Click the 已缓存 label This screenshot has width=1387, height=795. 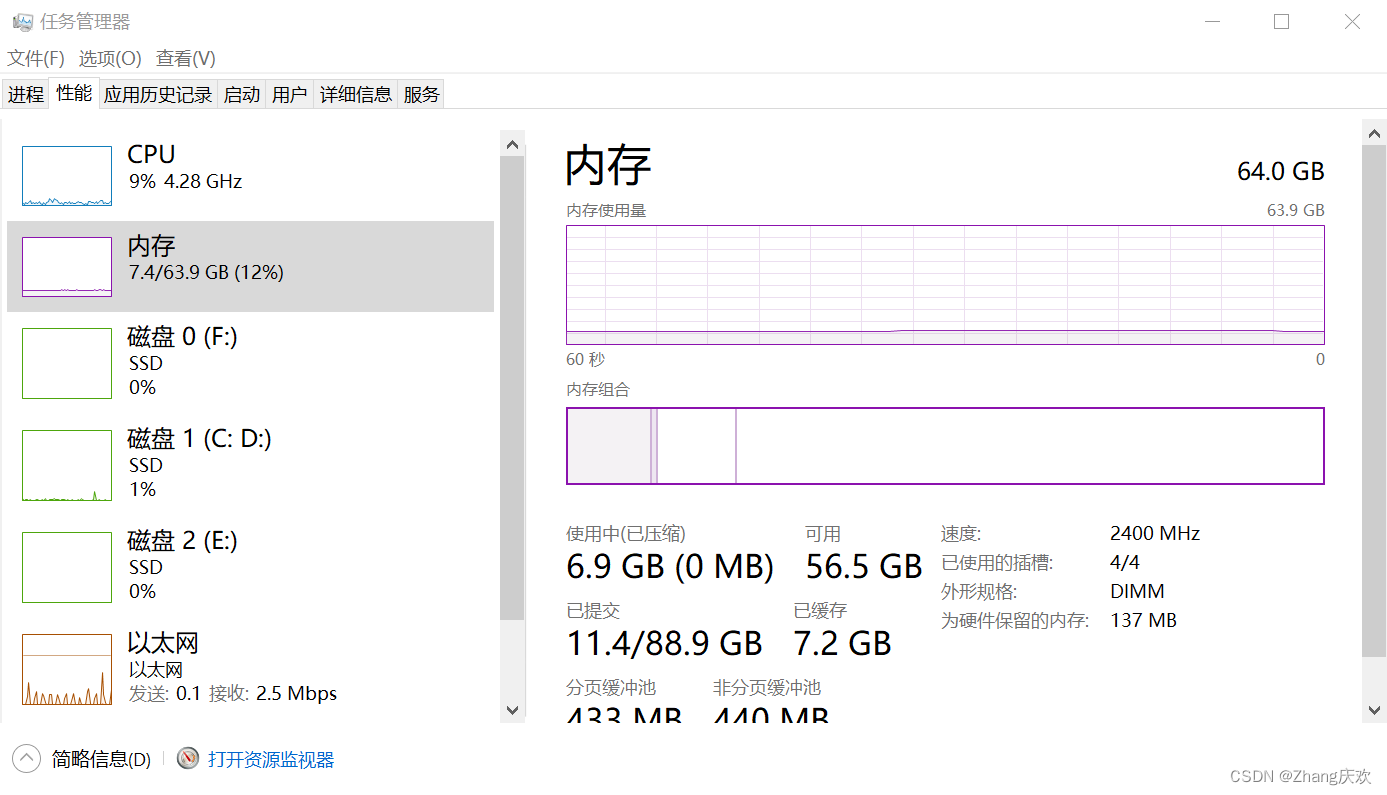(x=821, y=610)
